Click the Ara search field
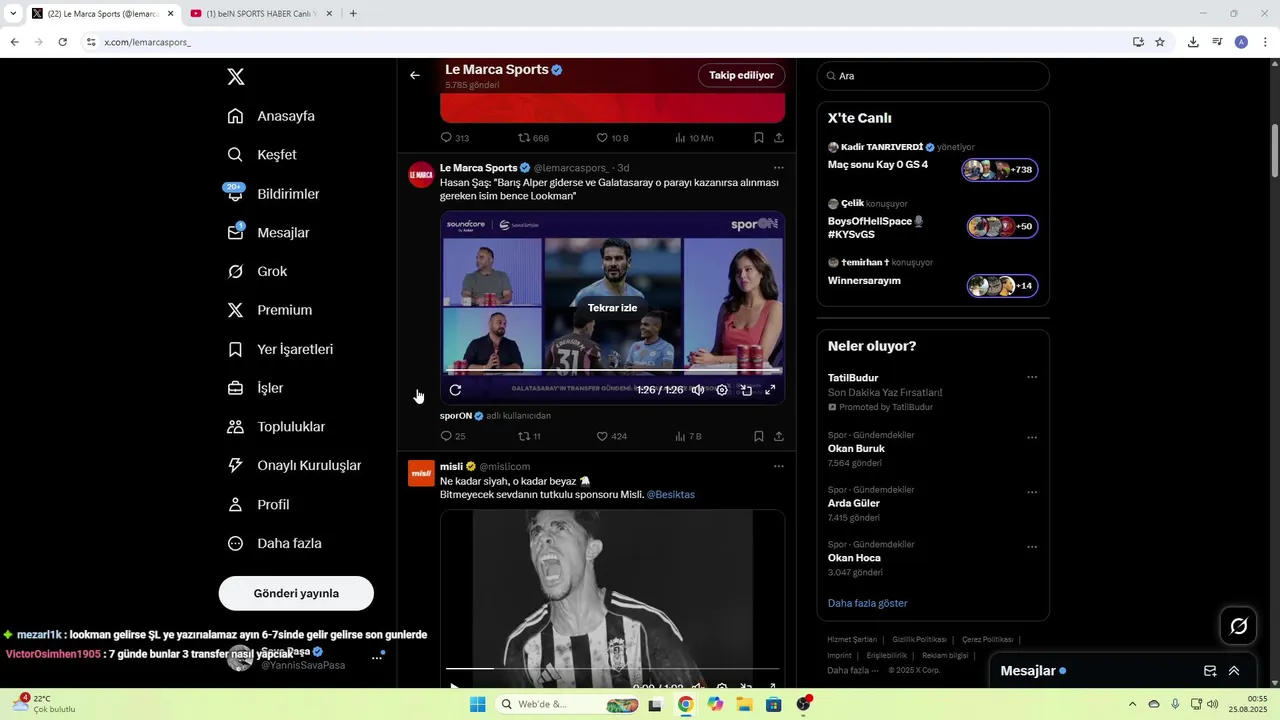Image resolution: width=1280 pixels, height=720 pixels. (933, 76)
